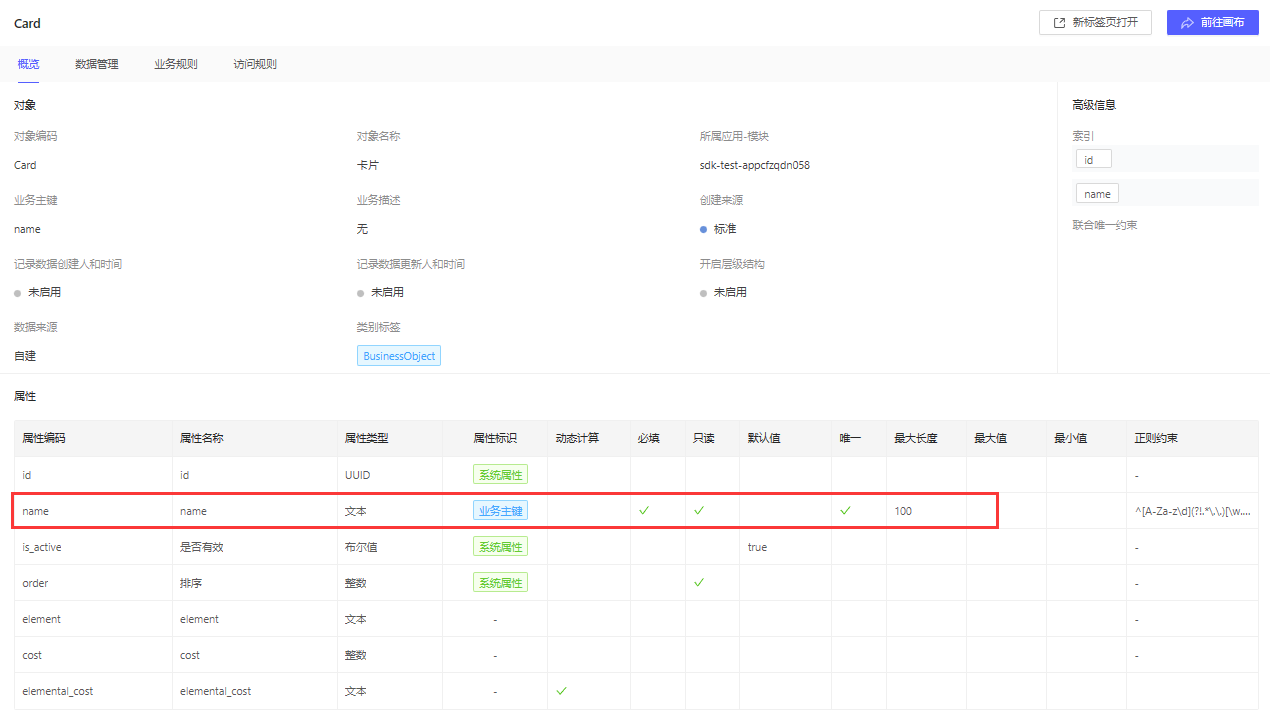Screen dimensions: 1270x716
Task: Click 必填 checkmark in the name row
Action: point(644,510)
